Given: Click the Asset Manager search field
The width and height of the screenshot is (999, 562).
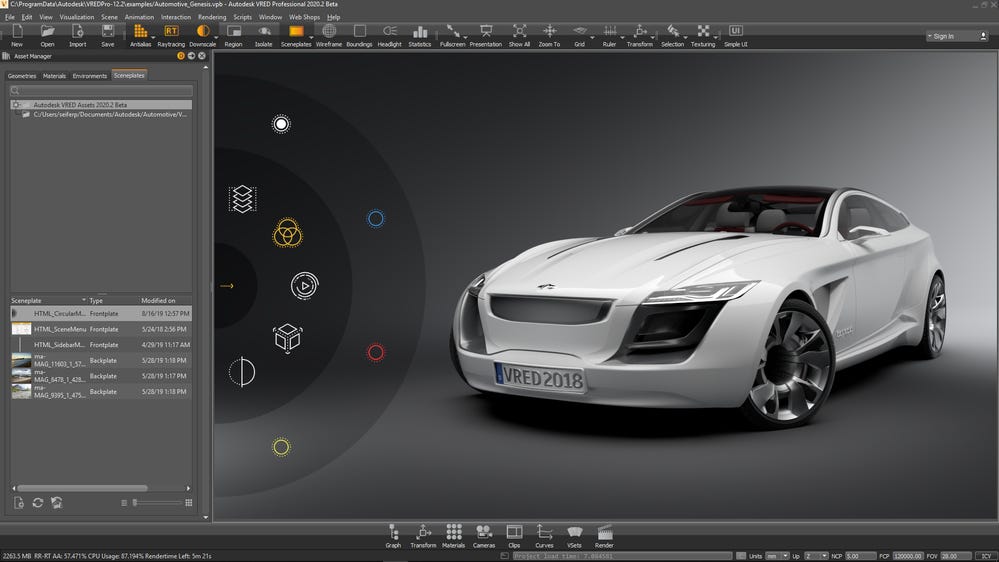Looking at the screenshot, I should (101, 90).
